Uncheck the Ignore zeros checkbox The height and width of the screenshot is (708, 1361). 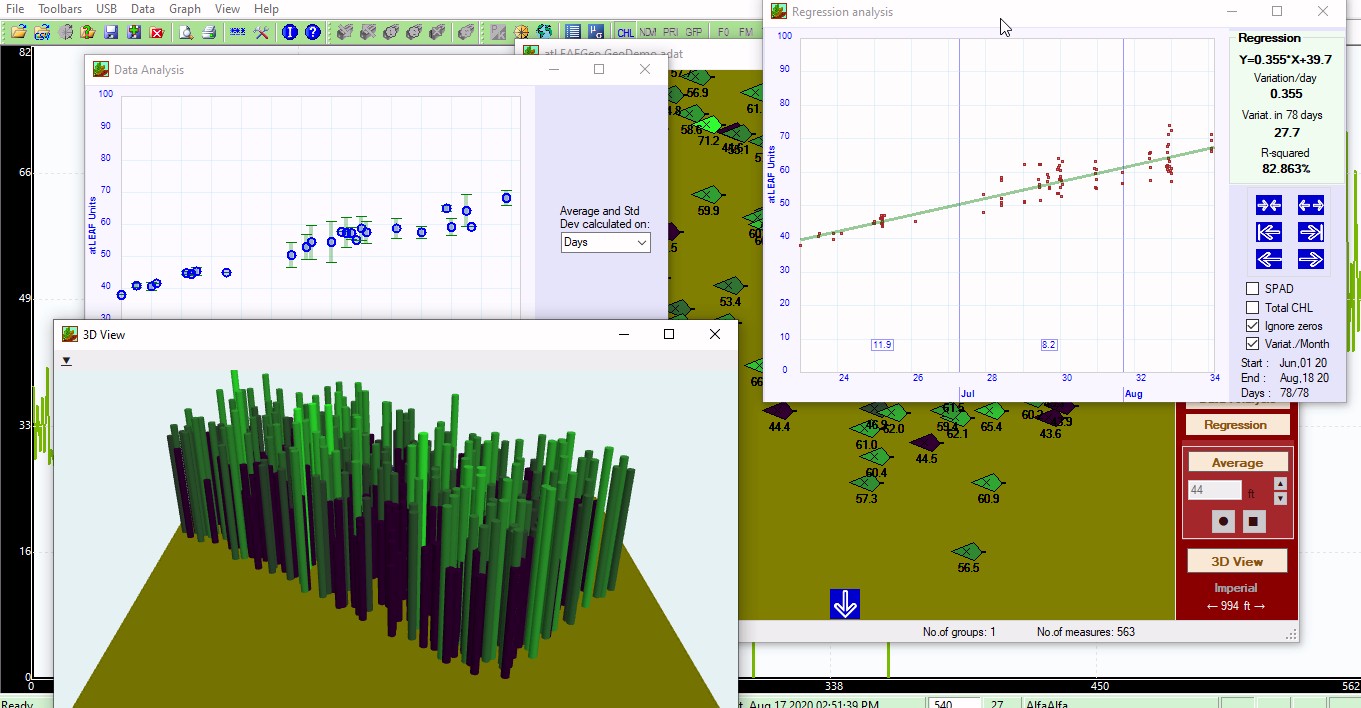pos(1252,326)
